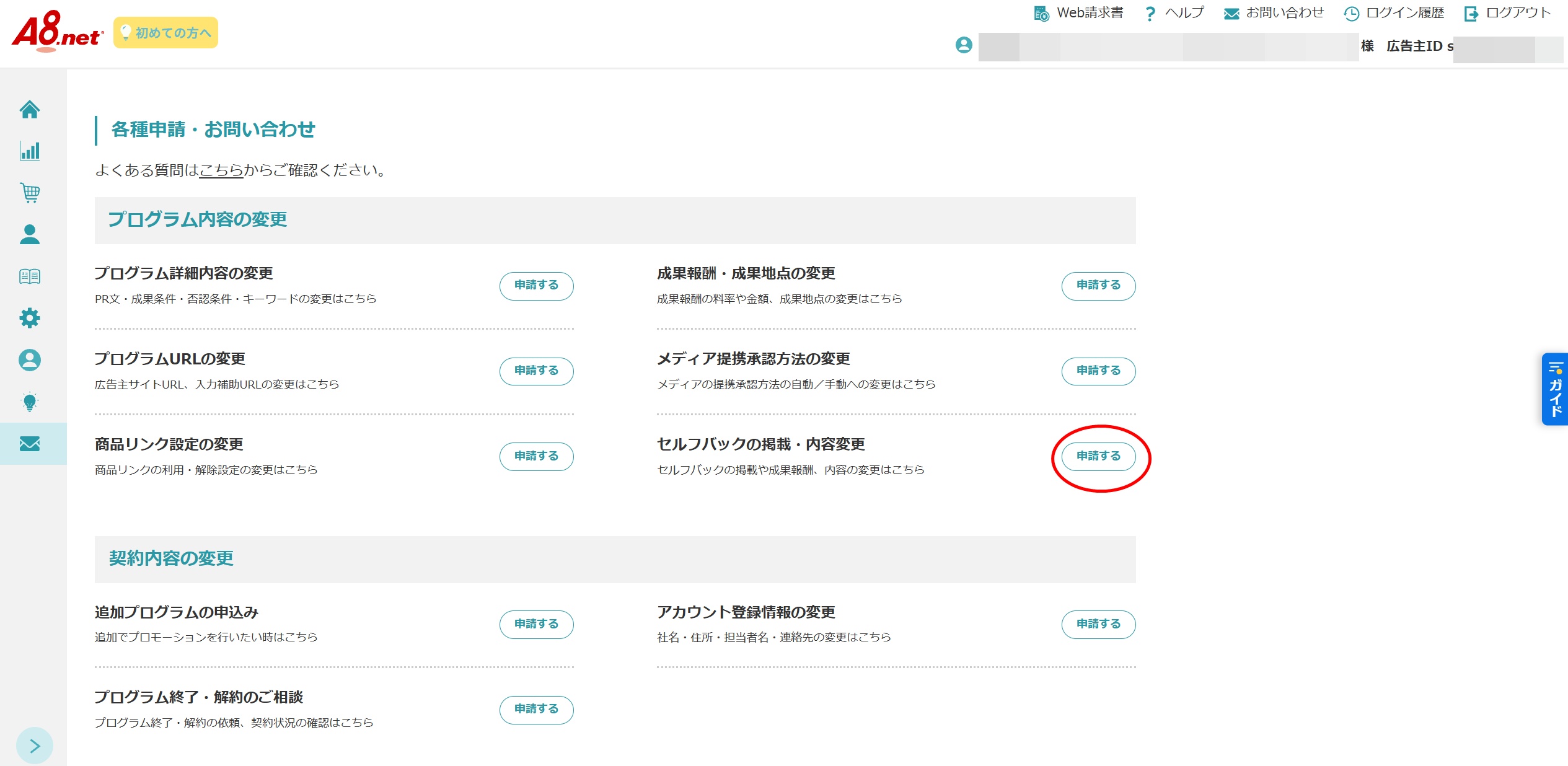Click 申請する for アカウント登録情報の変更
1568x766 pixels.
pyautogui.click(x=1099, y=625)
